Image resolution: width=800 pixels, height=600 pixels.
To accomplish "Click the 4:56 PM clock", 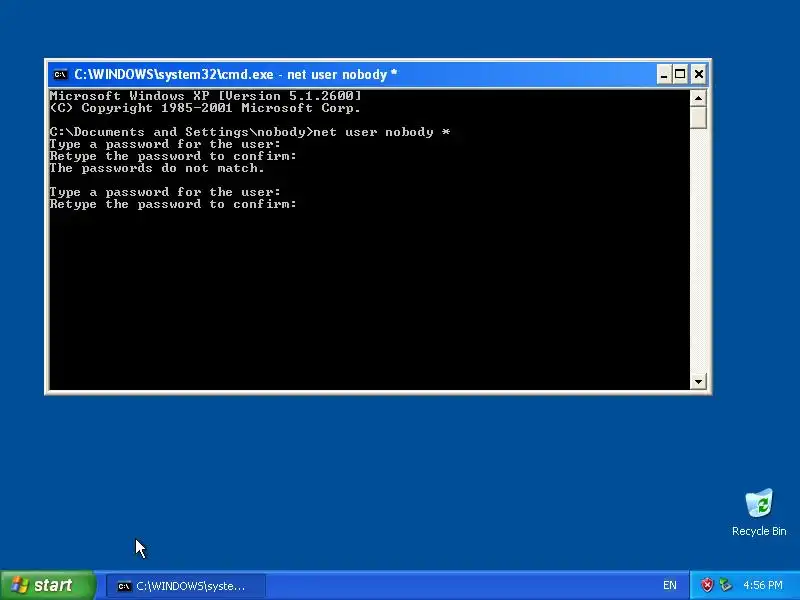I will pos(763,585).
